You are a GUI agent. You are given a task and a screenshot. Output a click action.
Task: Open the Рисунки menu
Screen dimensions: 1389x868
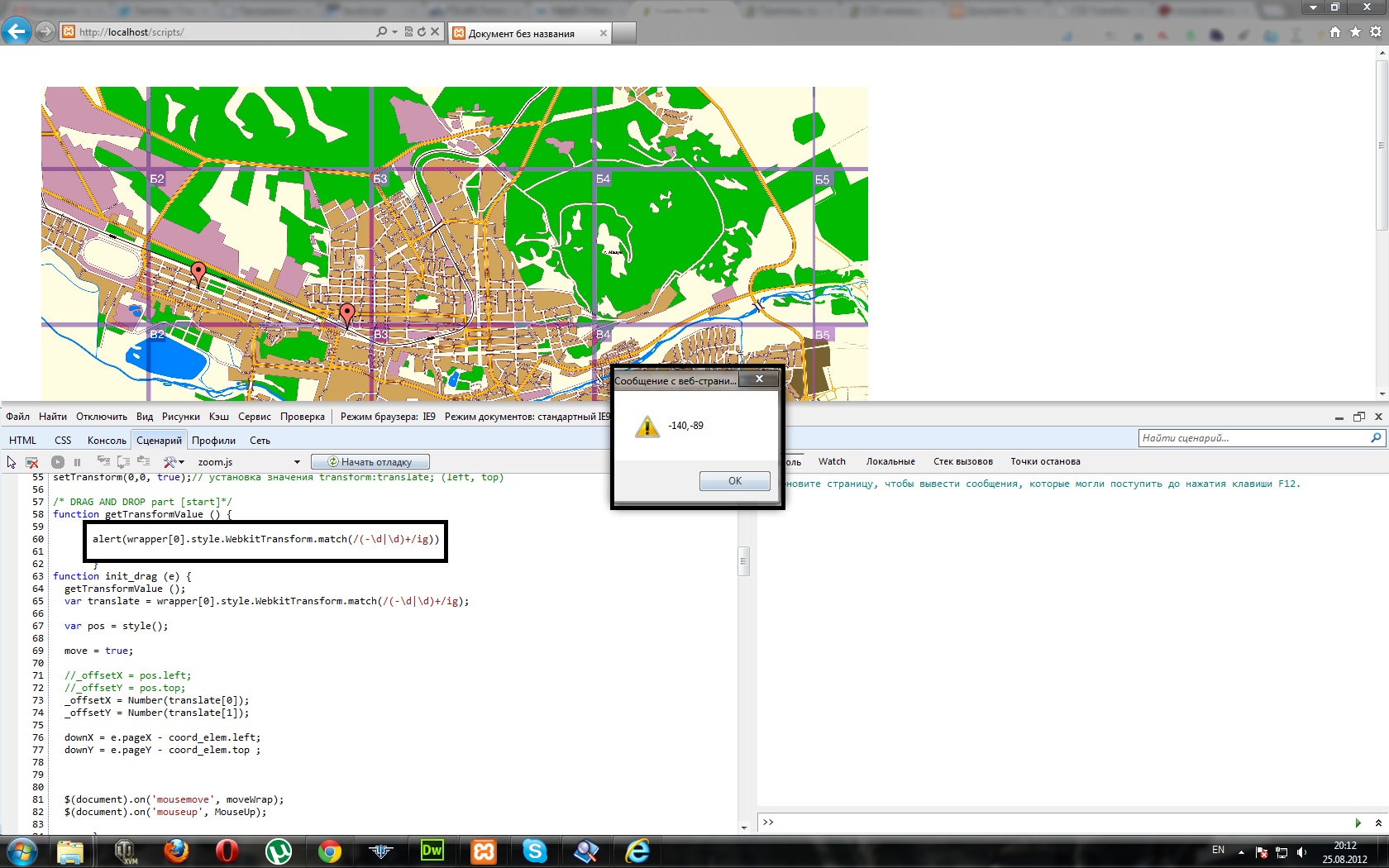click(x=181, y=417)
